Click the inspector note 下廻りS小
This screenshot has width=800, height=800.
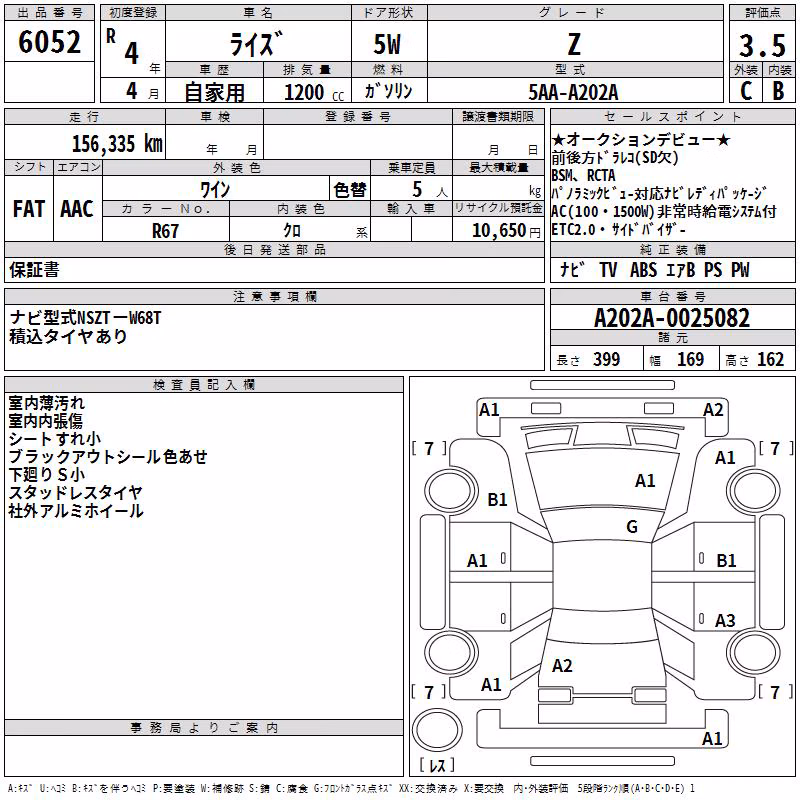tap(46, 474)
